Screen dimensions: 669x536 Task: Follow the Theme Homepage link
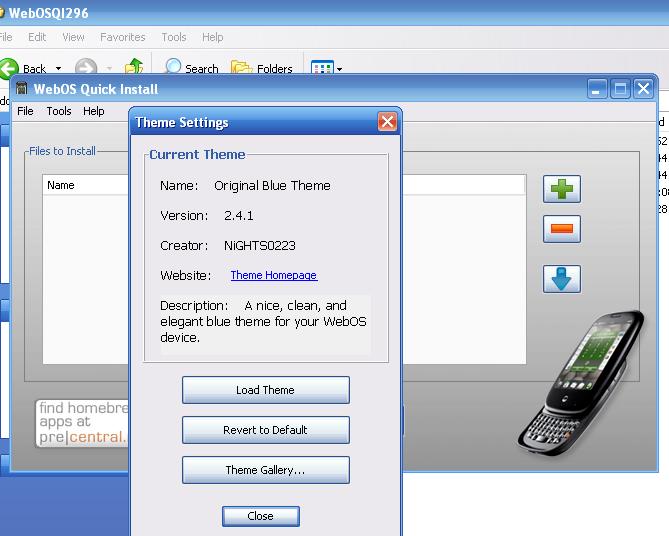point(274,275)
